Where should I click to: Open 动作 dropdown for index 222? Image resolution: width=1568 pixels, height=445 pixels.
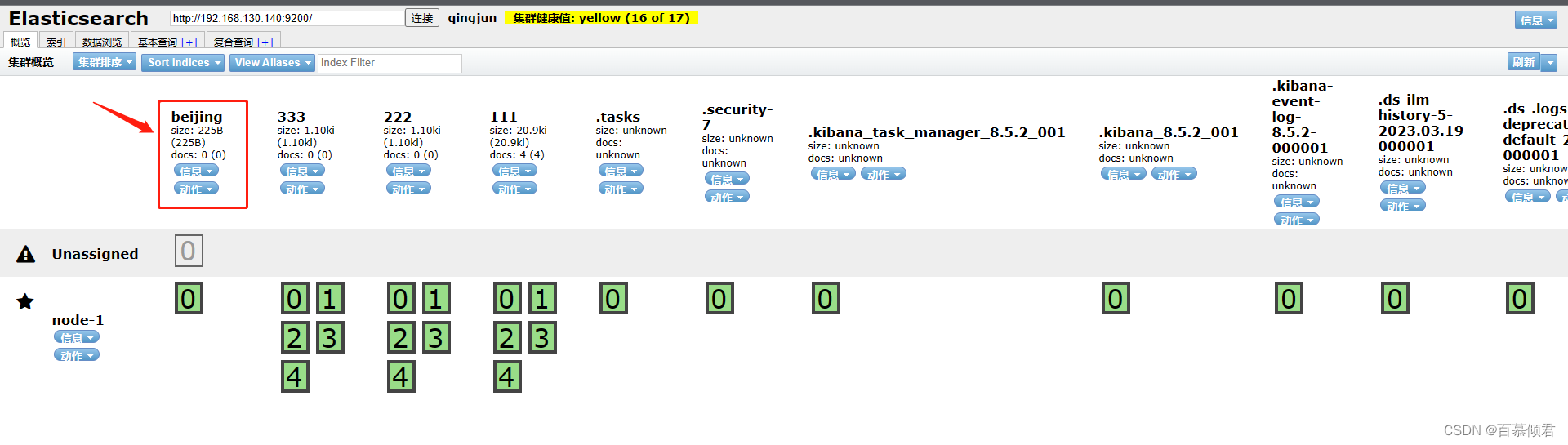tap(408, 189)
